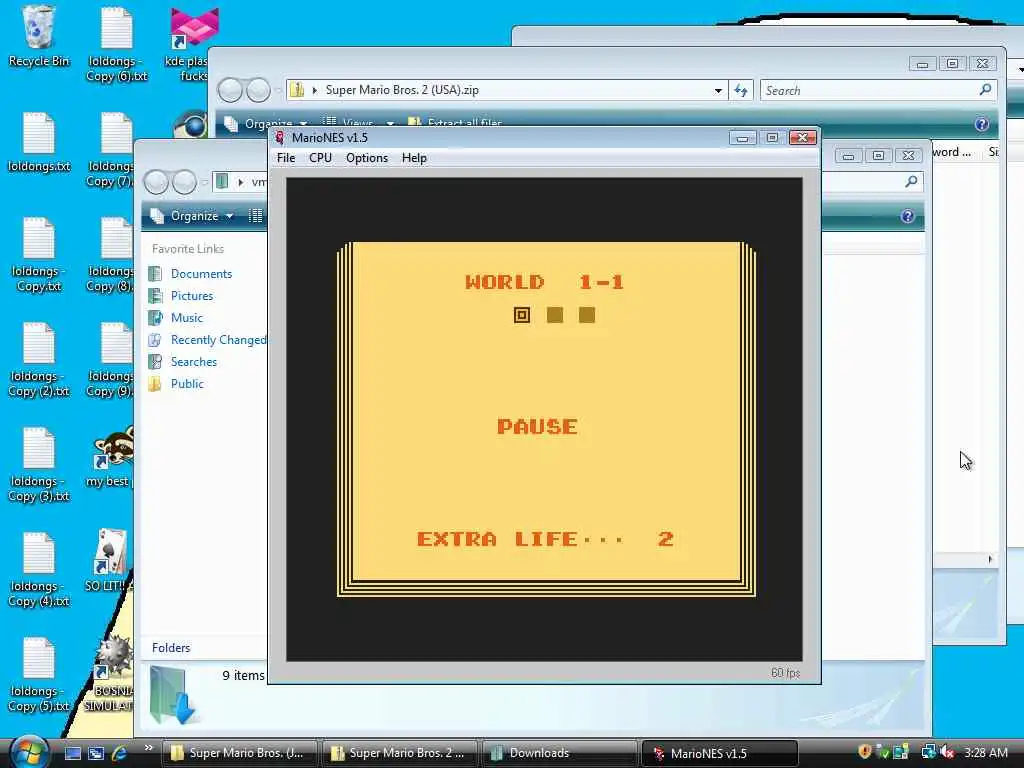Click the MarioNES game screen
This screenshot has width=1024, height=768.
[x=544, y=419]
